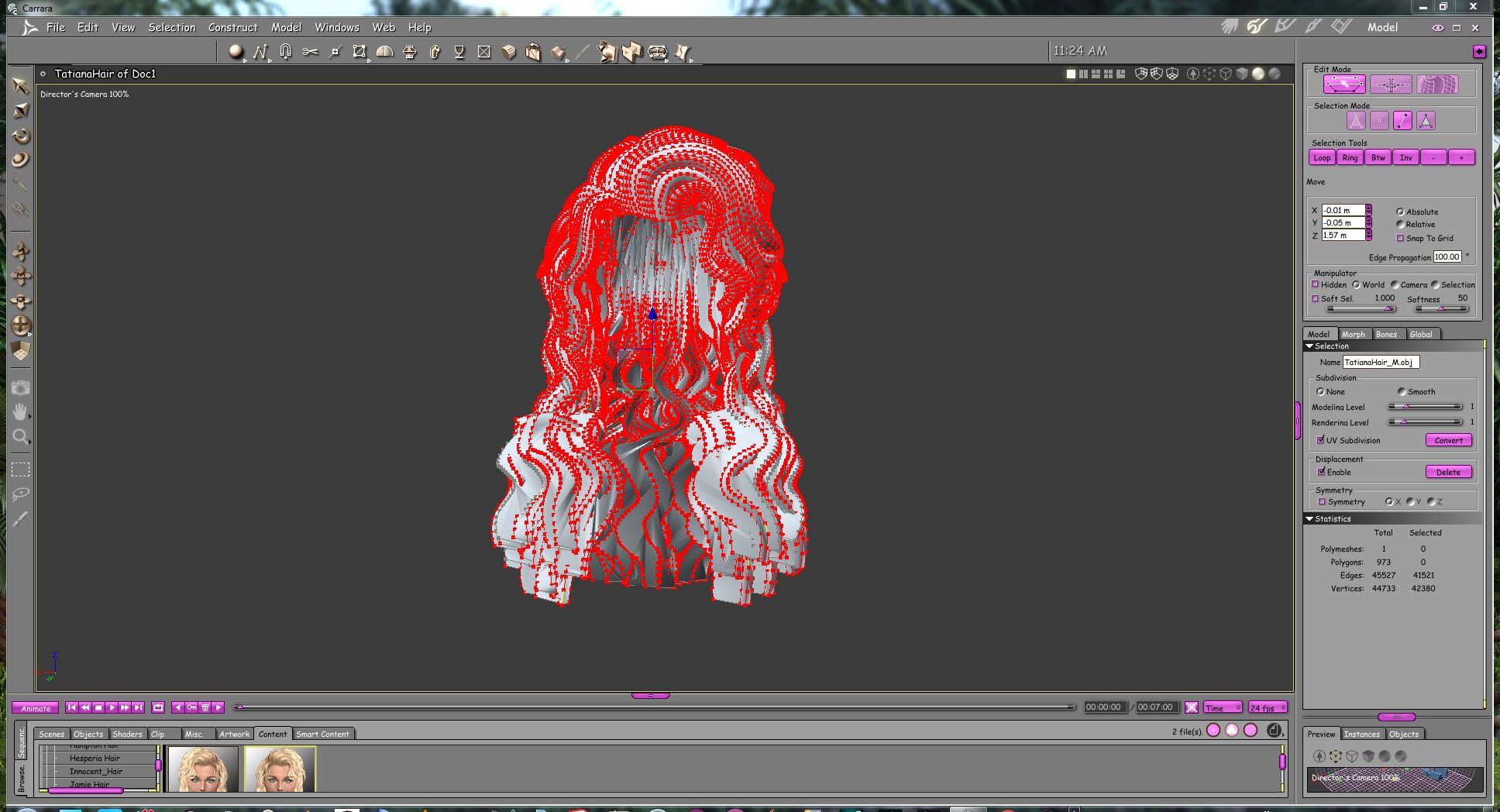Activate the magnifier zoom tool
1500x812 pixels.
pyautogui.click(x=21, y=437)
